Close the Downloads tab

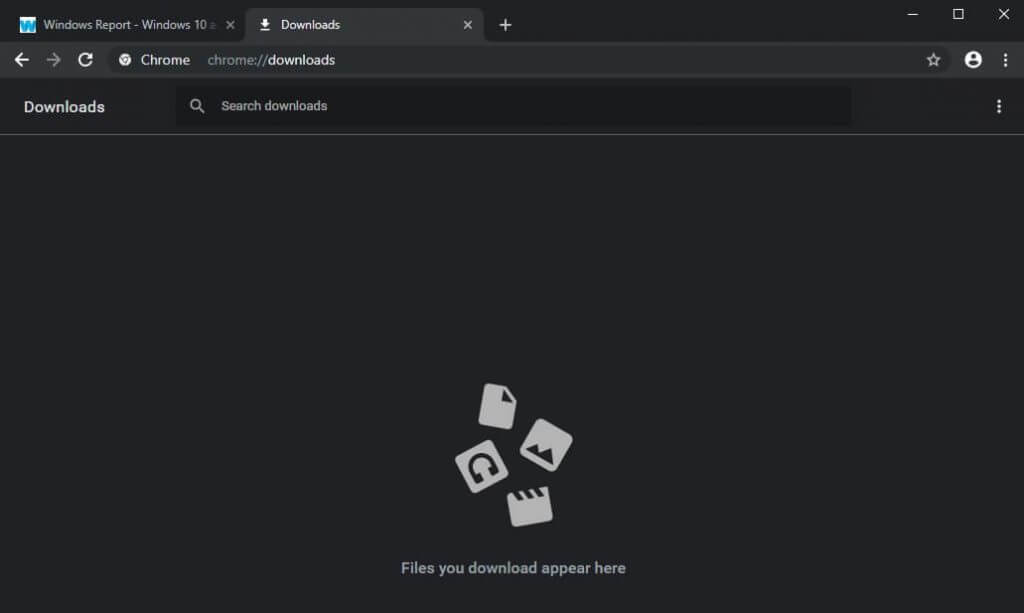[x=468, y=25]
